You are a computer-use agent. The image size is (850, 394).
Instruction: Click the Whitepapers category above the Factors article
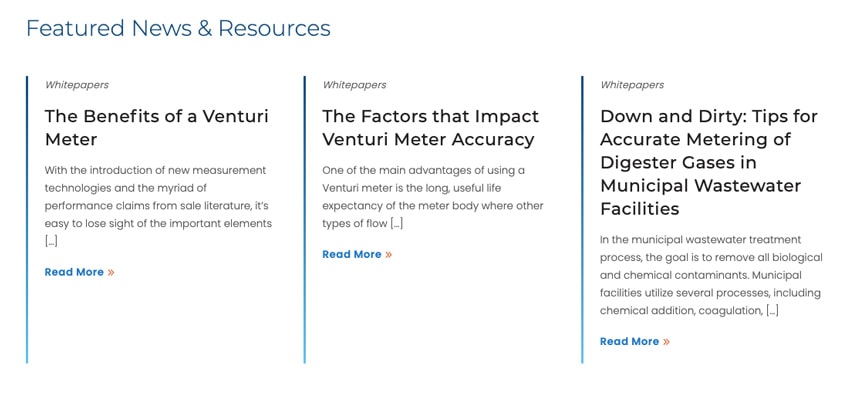click(354, 85)
